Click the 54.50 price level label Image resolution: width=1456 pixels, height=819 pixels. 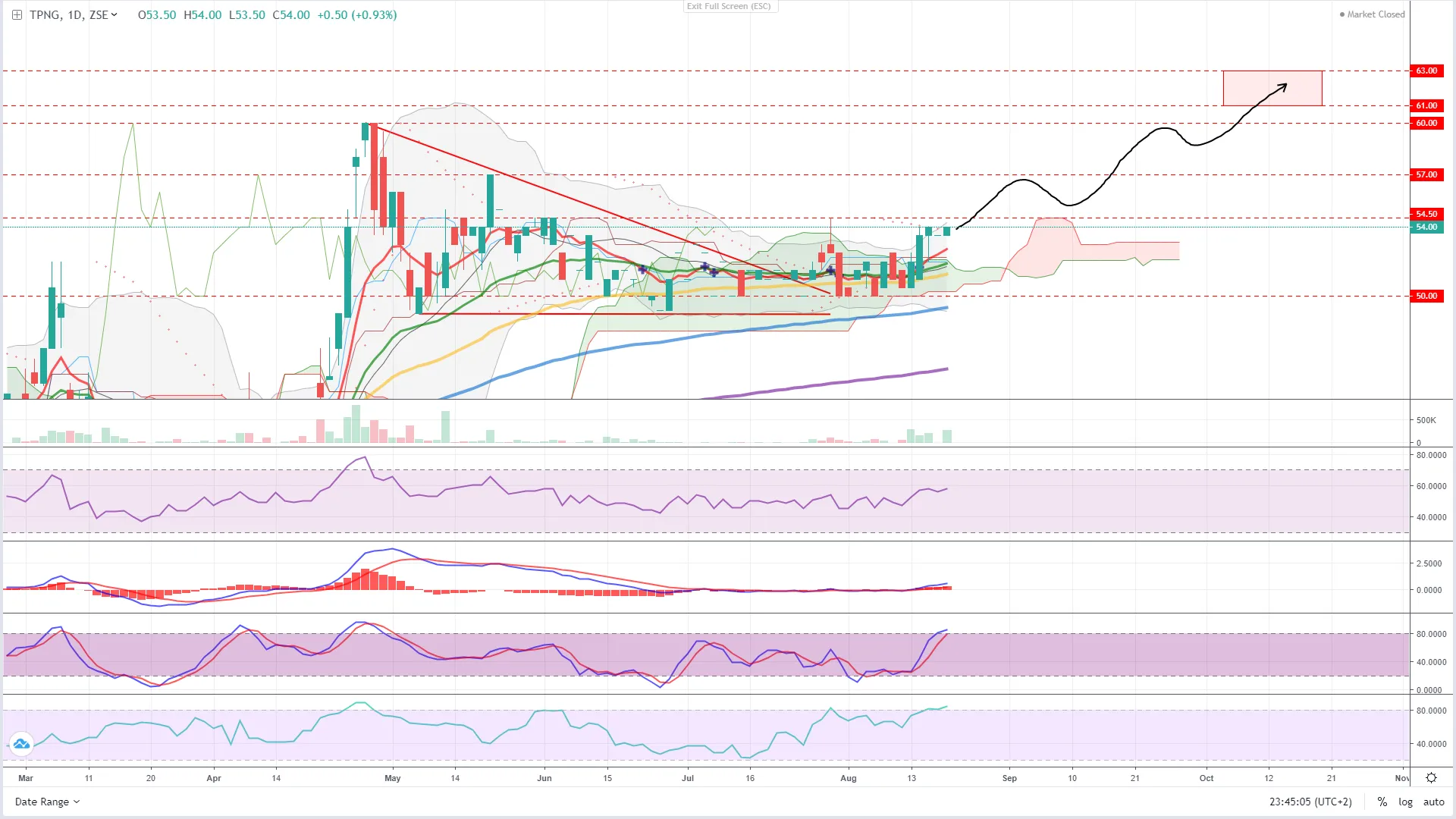1426,214
